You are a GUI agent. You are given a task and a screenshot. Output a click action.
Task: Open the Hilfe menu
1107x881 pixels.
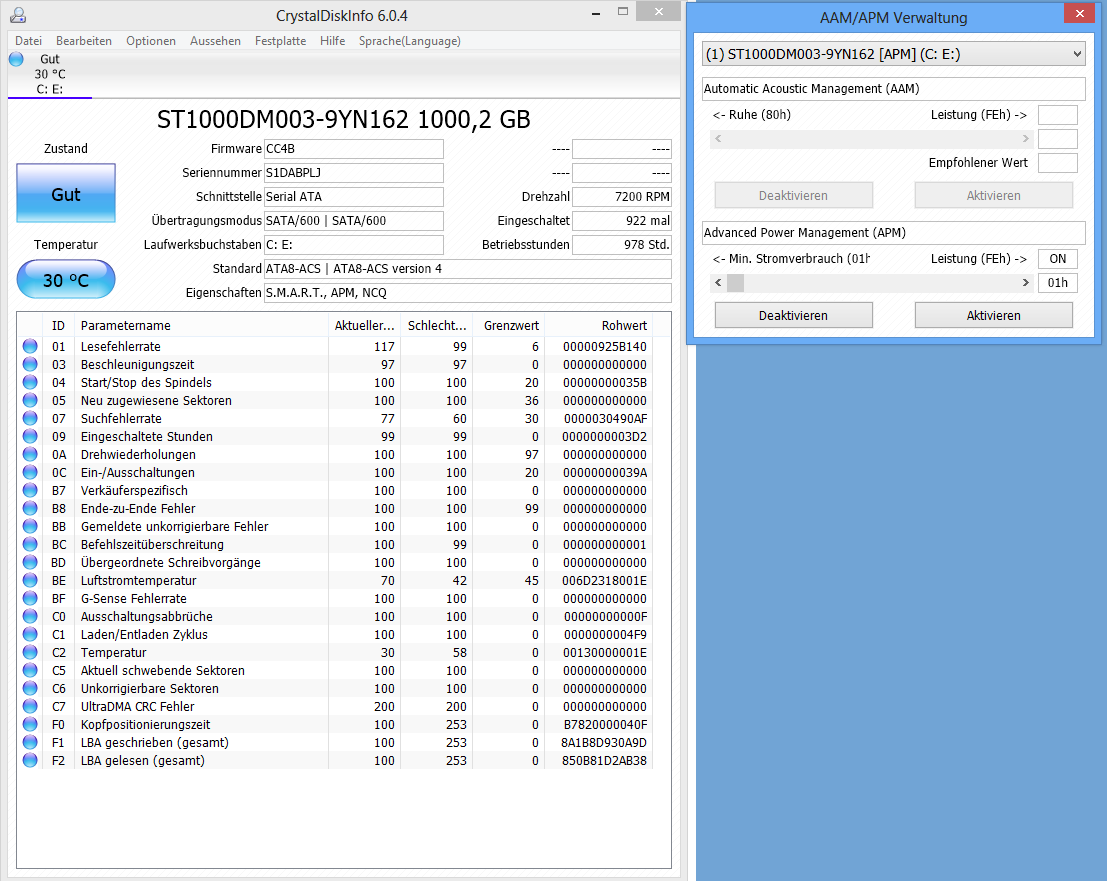pos(332,41)
